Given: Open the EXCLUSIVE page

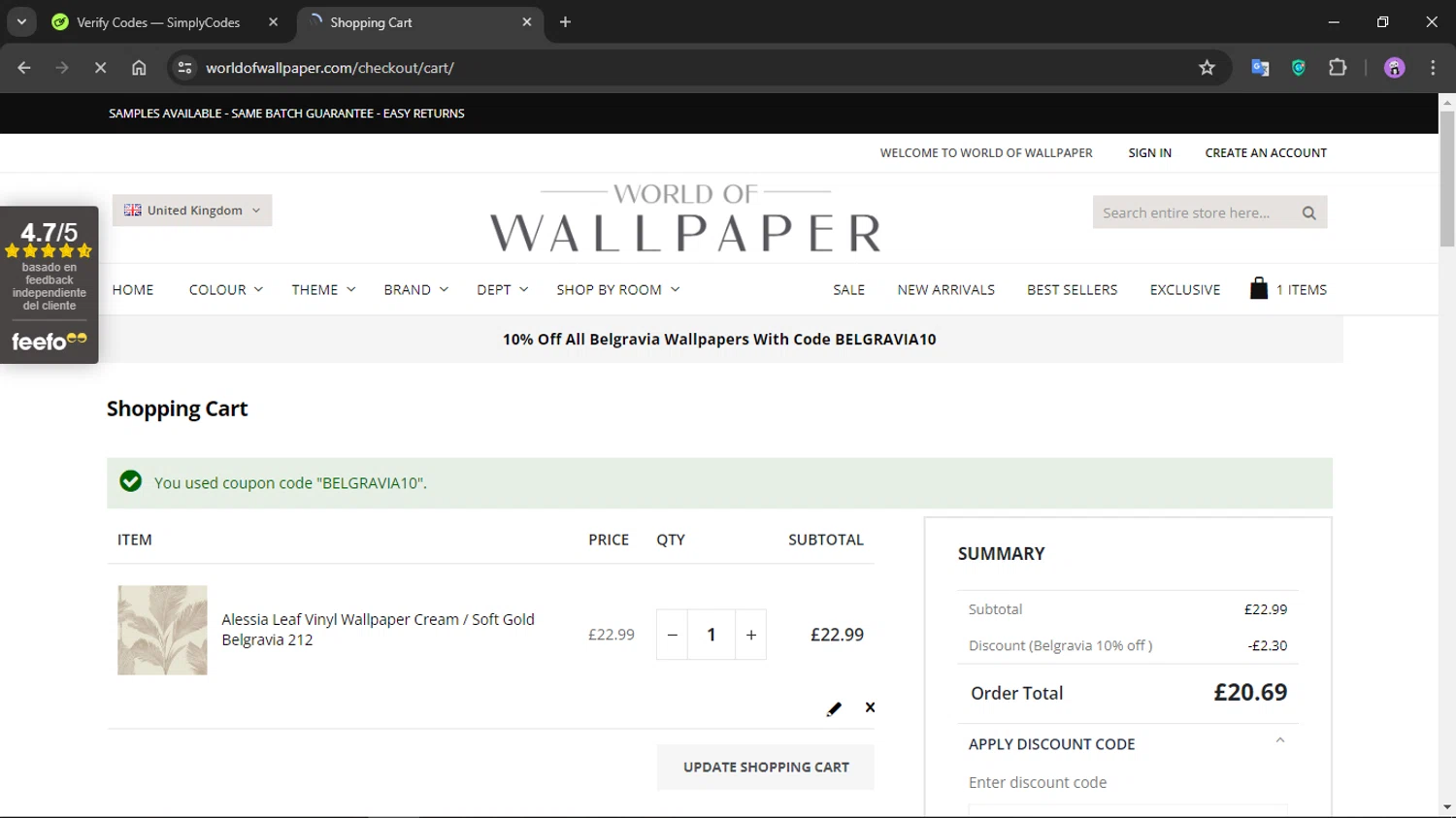Looking at the screenshot, I should click(1184, 290).
